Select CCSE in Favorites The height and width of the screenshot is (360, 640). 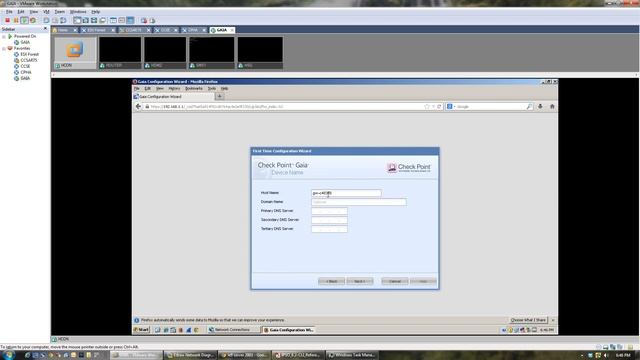point(25,66)
